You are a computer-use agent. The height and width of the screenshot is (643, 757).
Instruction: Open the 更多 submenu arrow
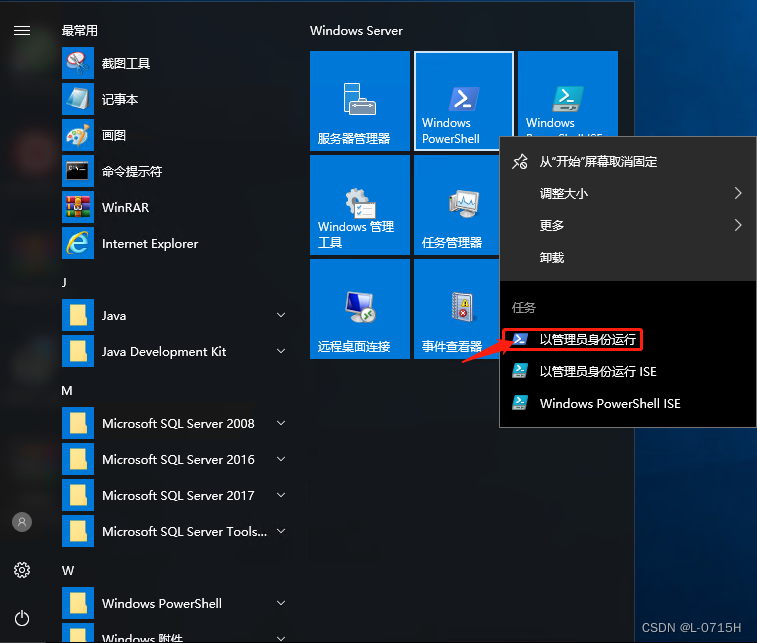coord(738,225)
